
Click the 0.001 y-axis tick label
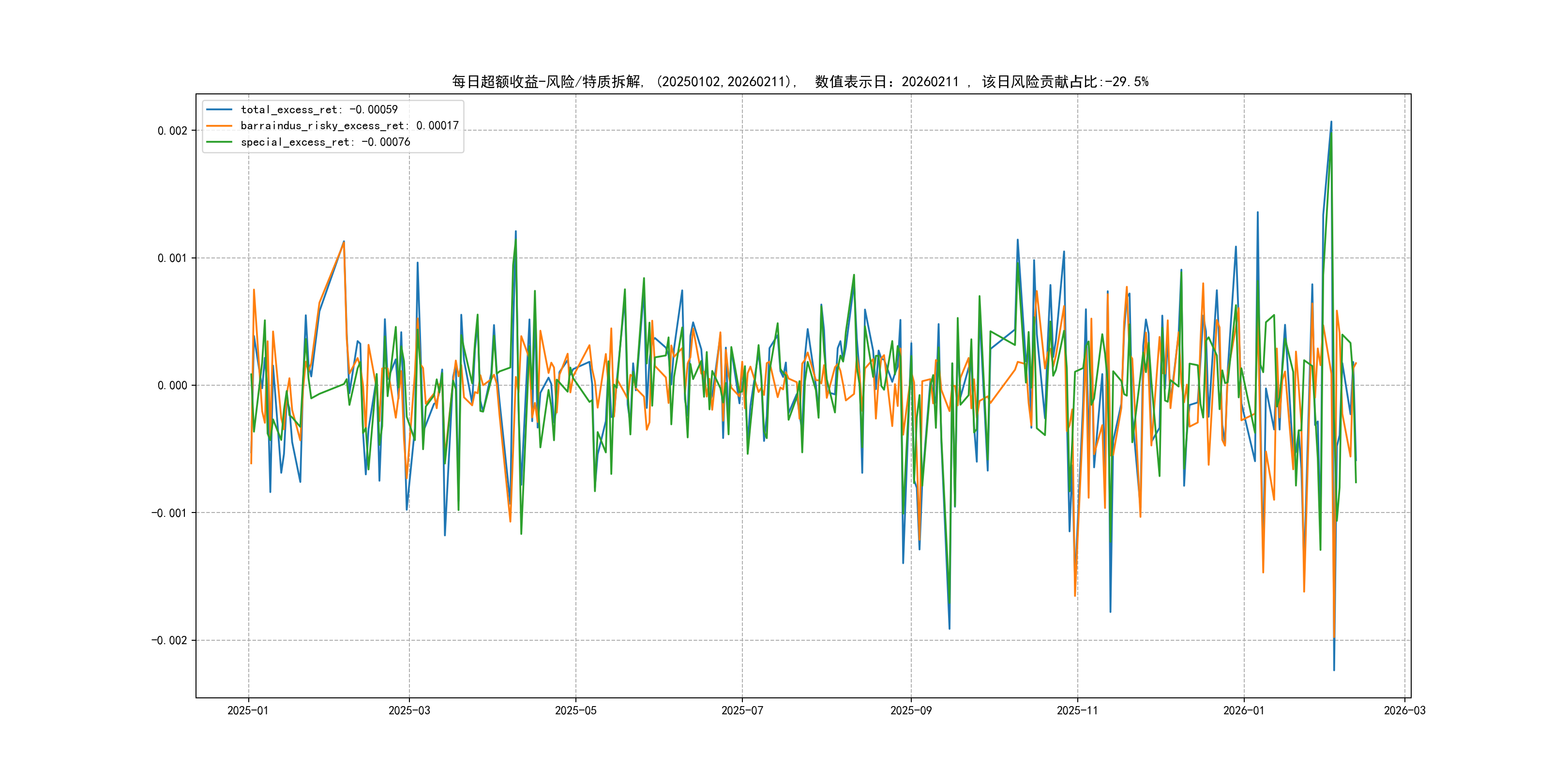click(x=172, y=258)
